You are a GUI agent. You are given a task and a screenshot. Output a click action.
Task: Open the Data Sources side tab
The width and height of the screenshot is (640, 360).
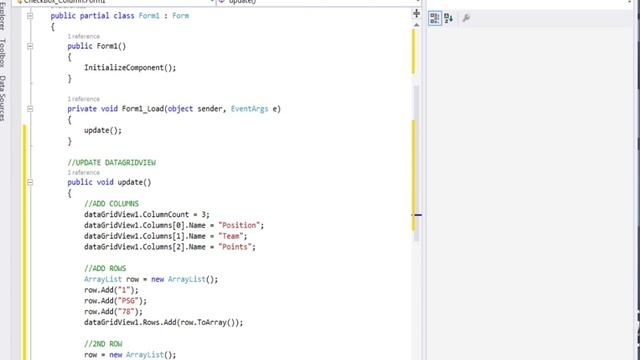point(3,98)
